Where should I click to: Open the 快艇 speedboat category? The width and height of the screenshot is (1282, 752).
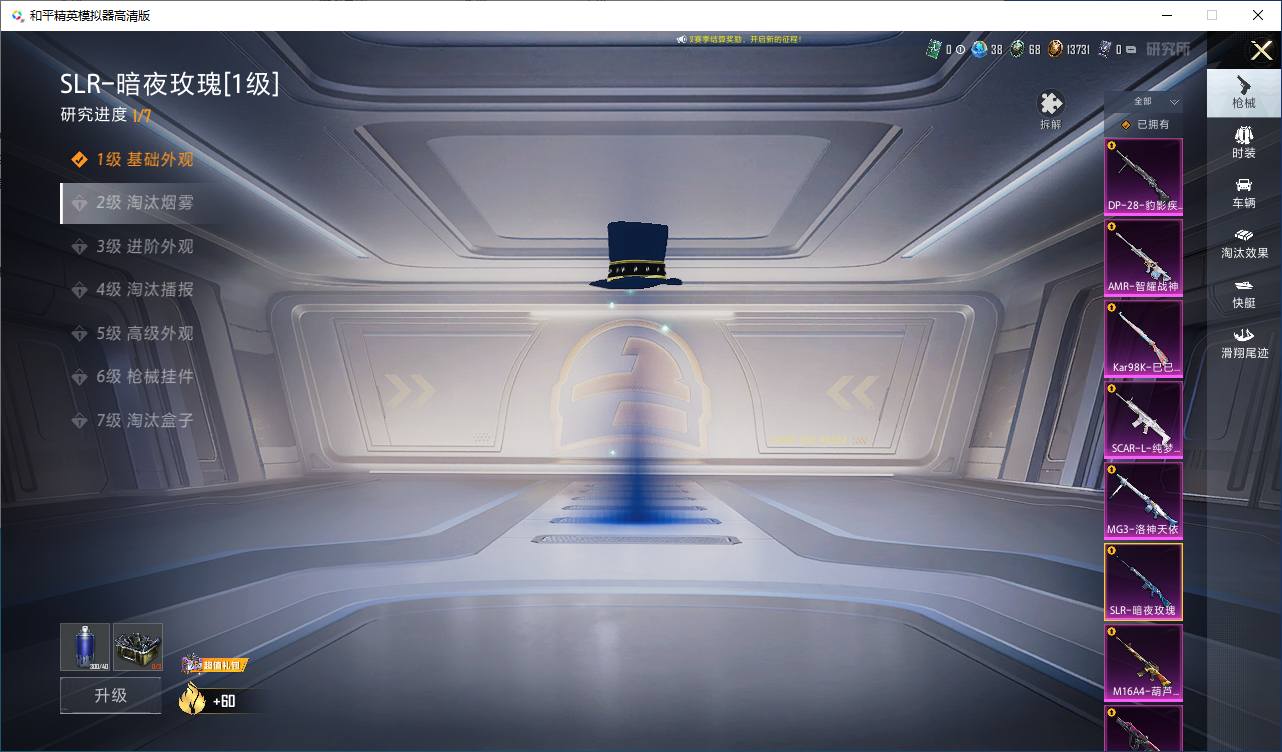[1243, 293]
